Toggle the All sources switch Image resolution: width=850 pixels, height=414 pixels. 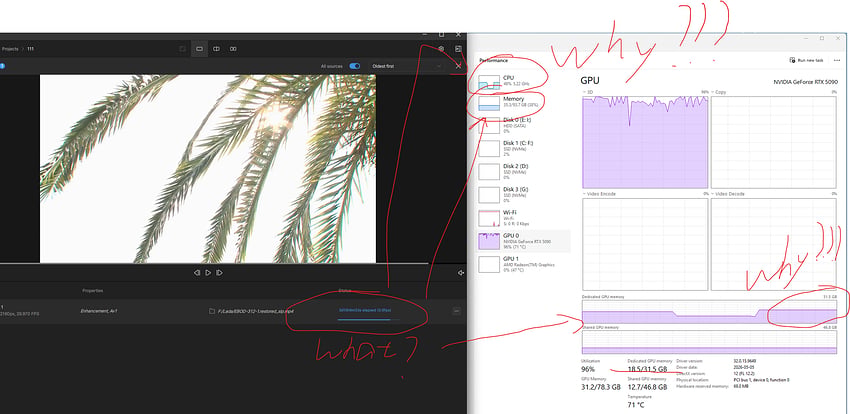(355, 66)
